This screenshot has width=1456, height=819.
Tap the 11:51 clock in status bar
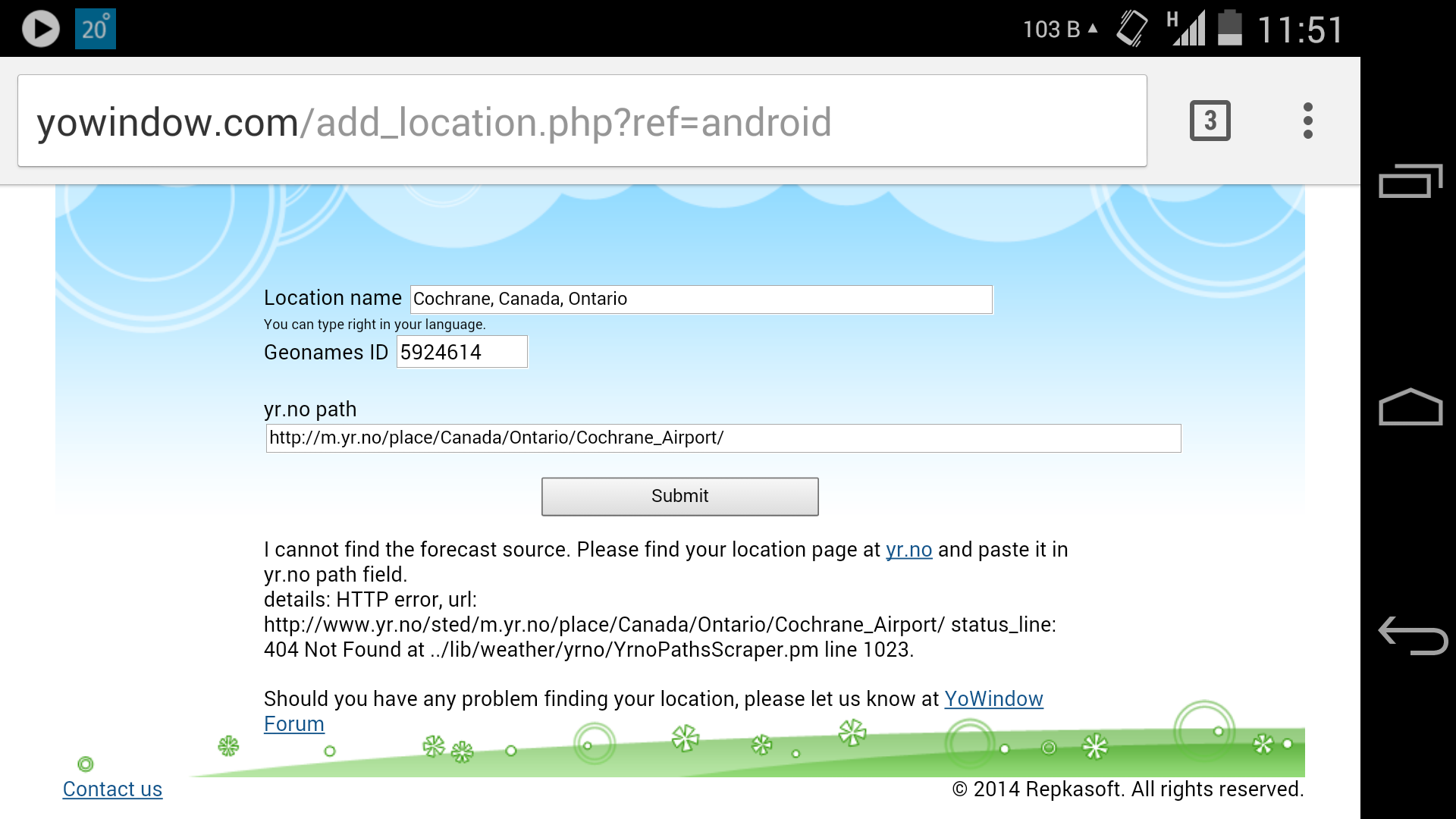coord(1300,30)
